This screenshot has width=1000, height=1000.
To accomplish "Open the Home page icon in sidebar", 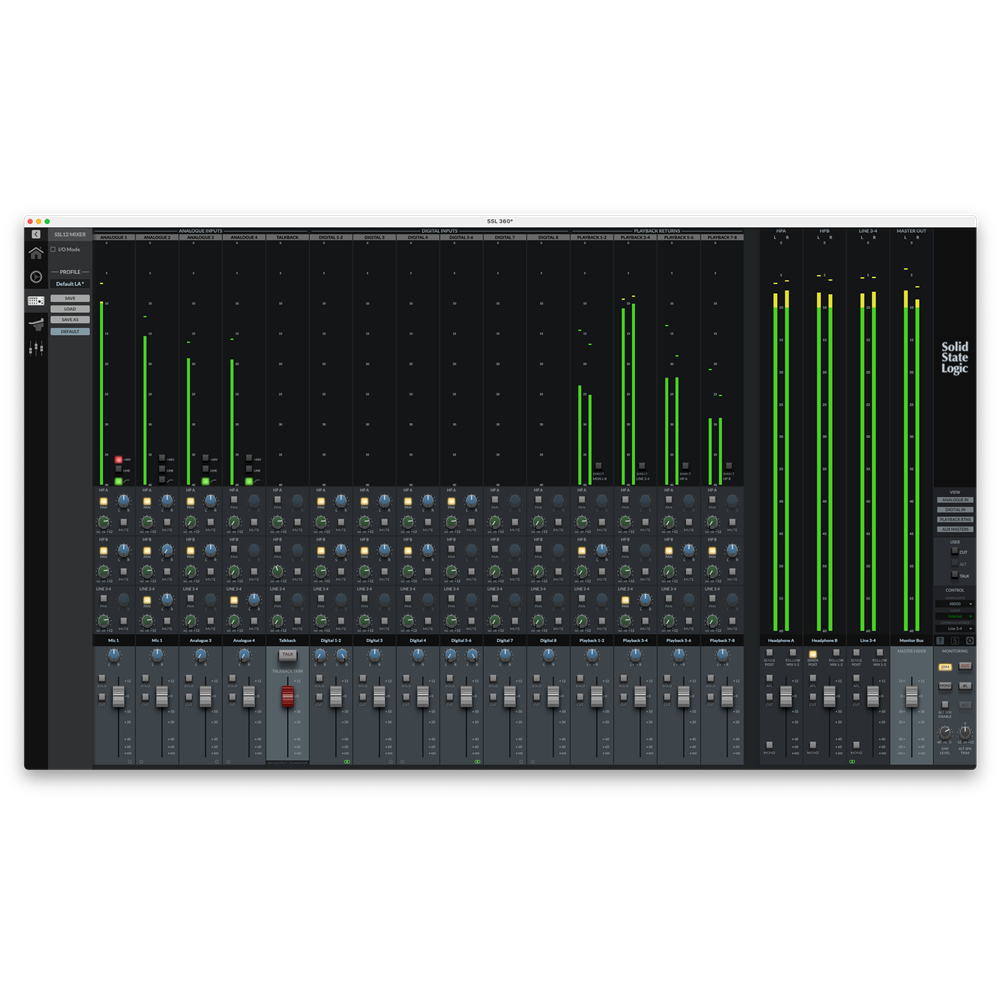I will (x=36, y=253).
